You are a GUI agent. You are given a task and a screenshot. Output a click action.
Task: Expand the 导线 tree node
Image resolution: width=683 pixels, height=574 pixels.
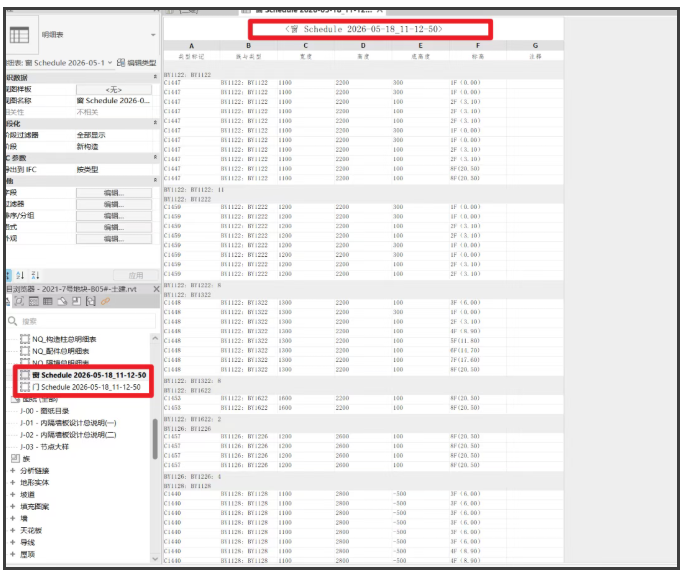pos(13,542)
